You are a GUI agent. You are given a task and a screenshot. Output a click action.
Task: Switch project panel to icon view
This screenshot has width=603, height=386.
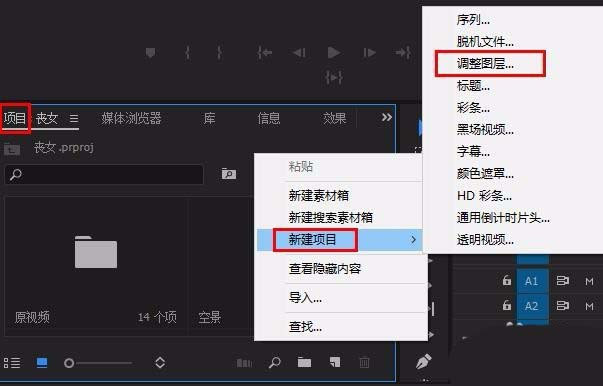click(x=42, y=363)
